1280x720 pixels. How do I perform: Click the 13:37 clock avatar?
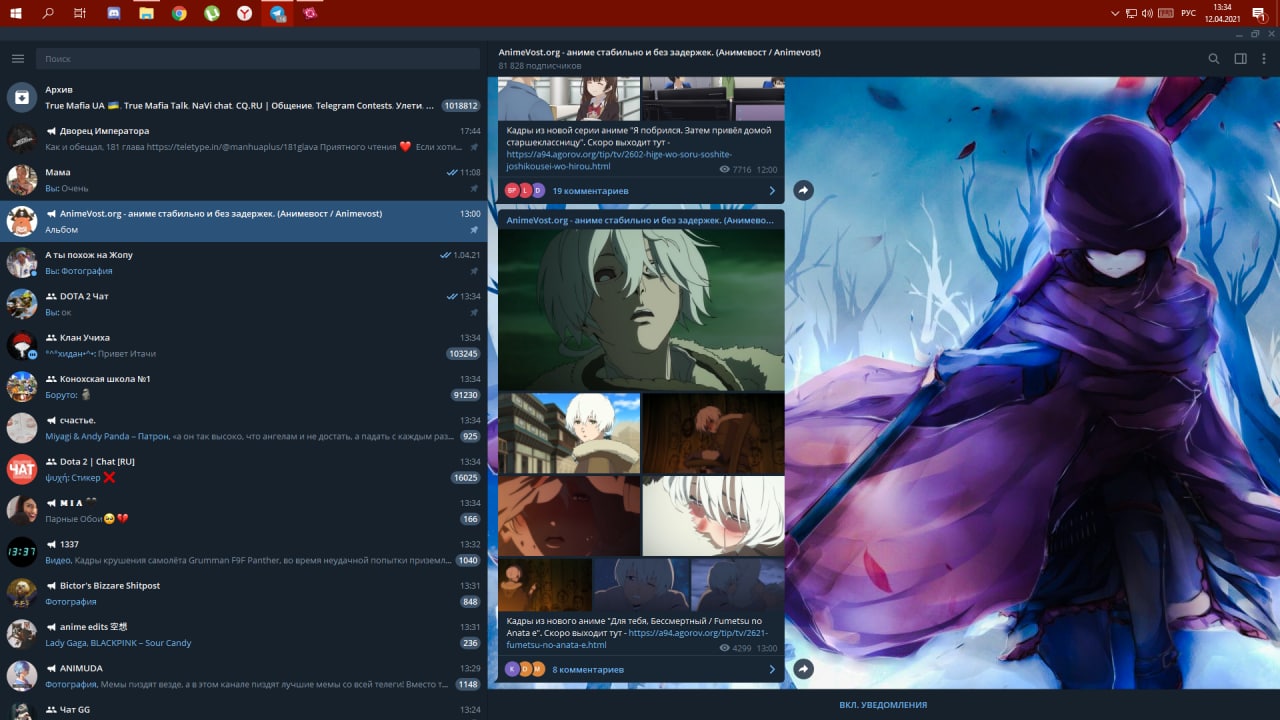pos(22,552)
